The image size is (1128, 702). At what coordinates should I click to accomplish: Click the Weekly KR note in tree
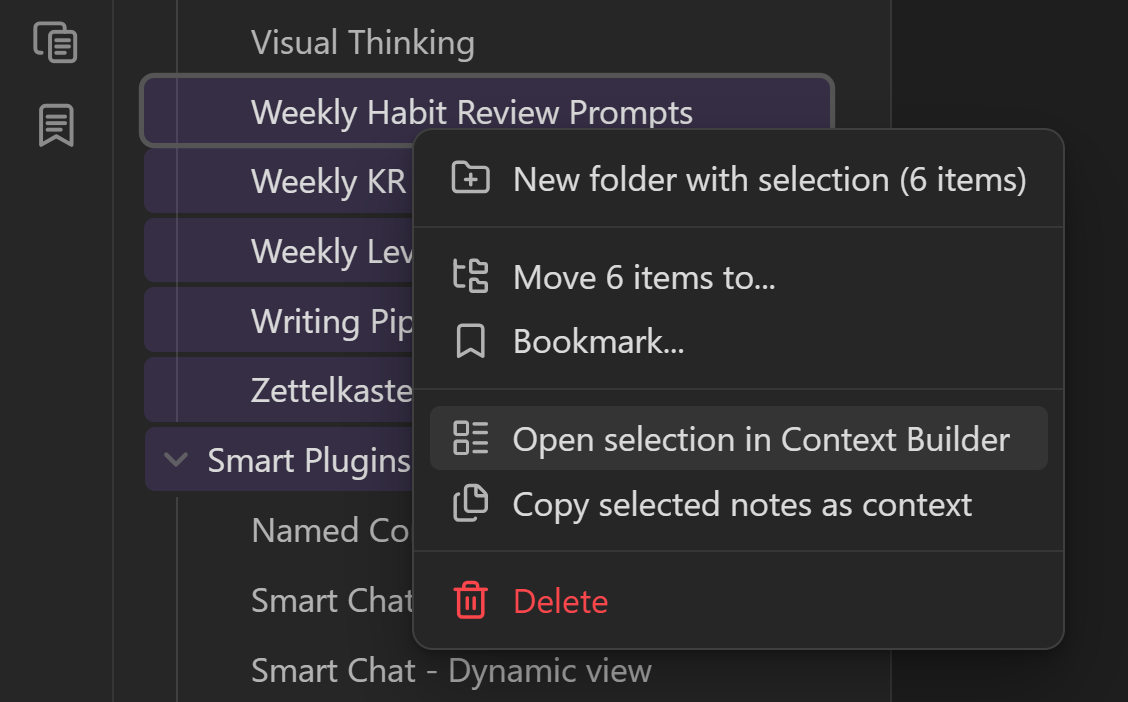[x=328, y=181]
